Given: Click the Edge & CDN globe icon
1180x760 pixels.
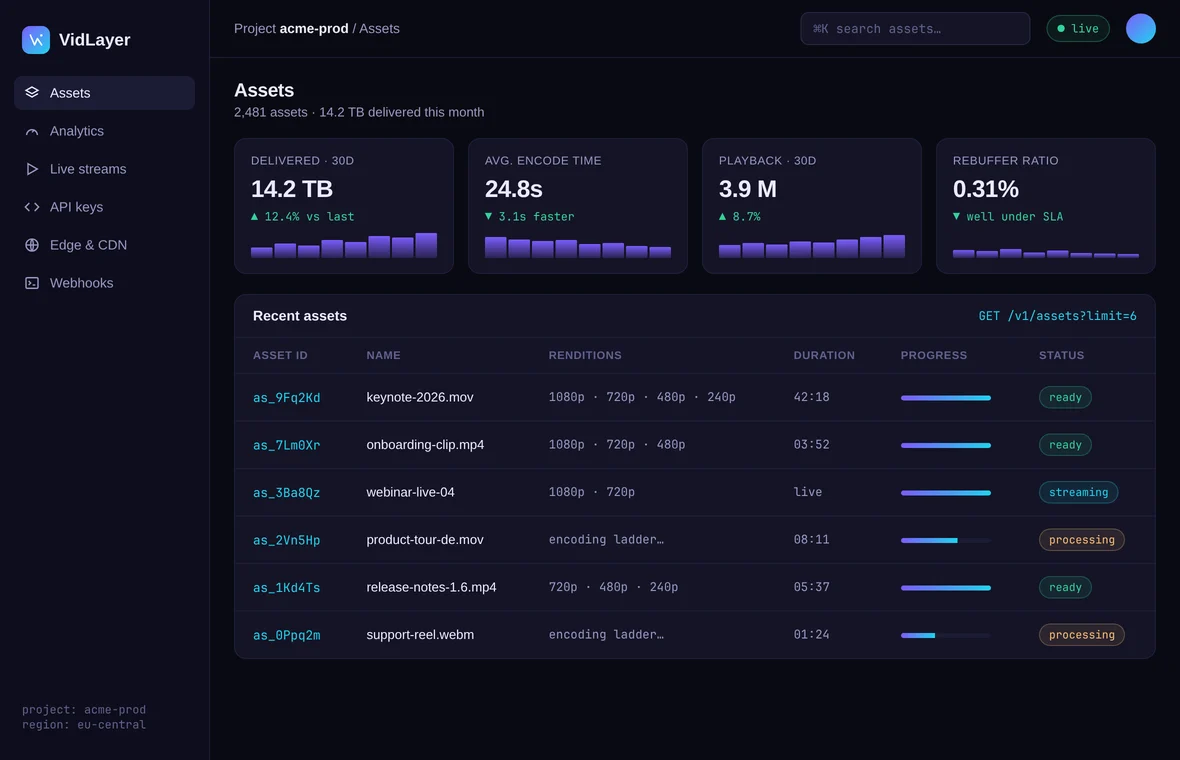Looking at the screenshot, I should click(32, 245).
